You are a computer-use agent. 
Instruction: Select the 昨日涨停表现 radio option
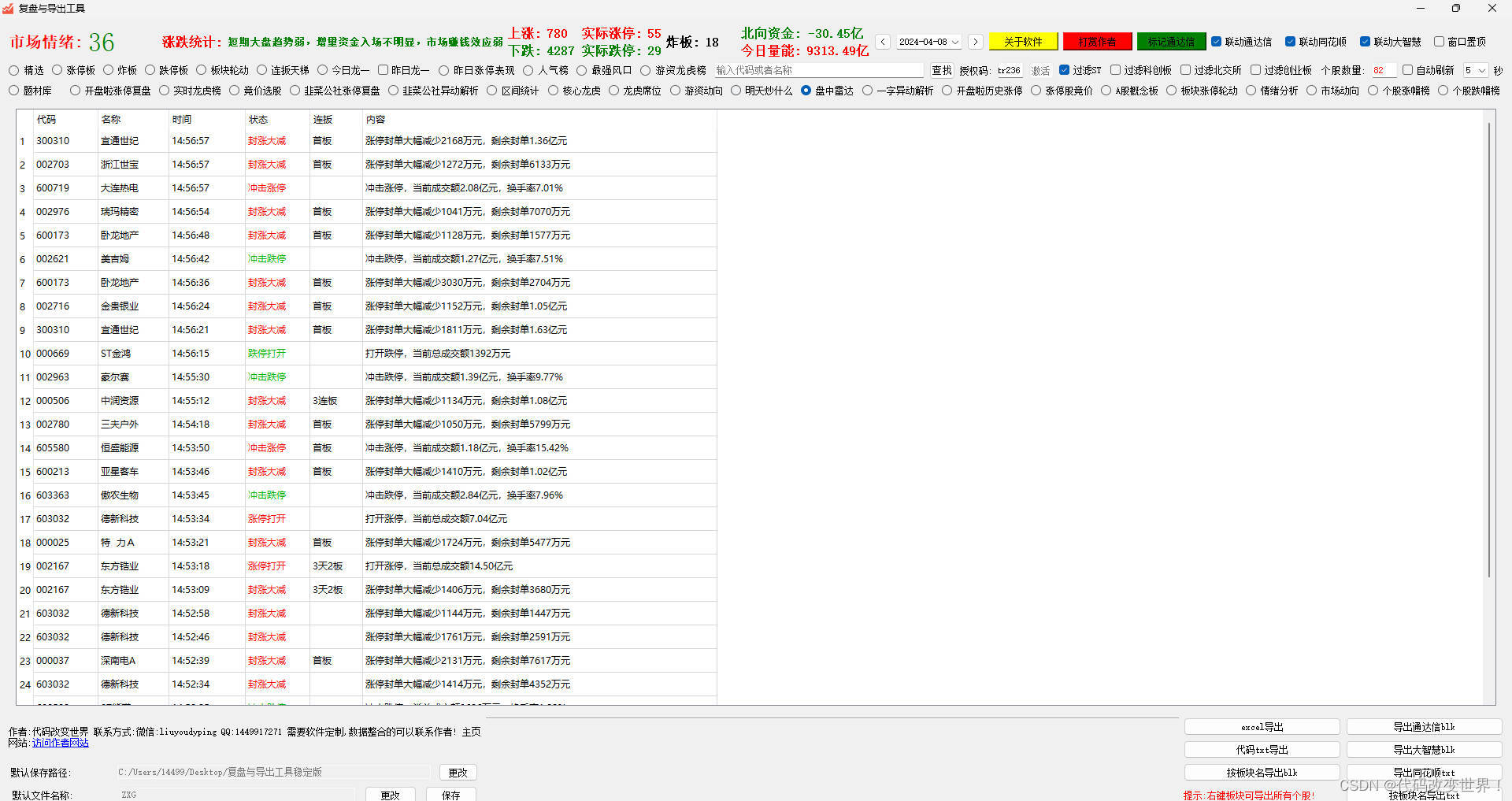tap(443, 70)
